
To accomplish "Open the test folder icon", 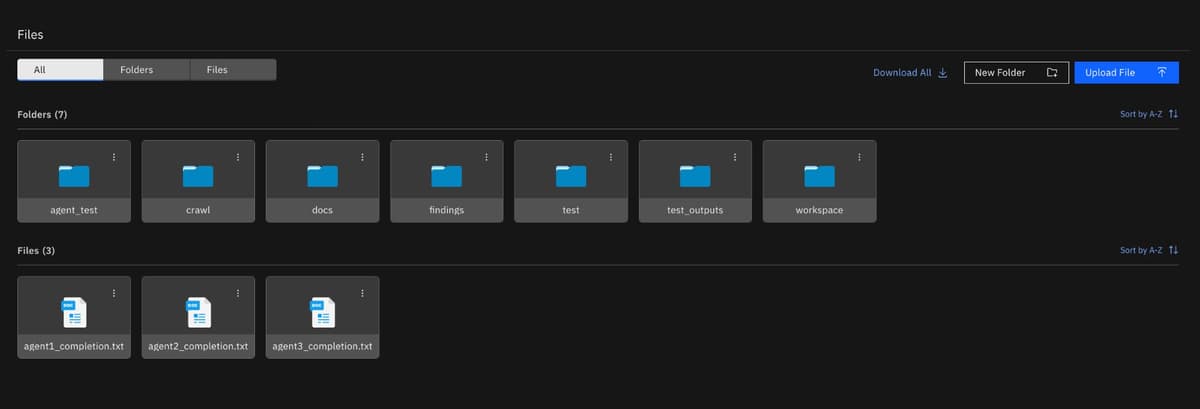I will coord(571,176).
